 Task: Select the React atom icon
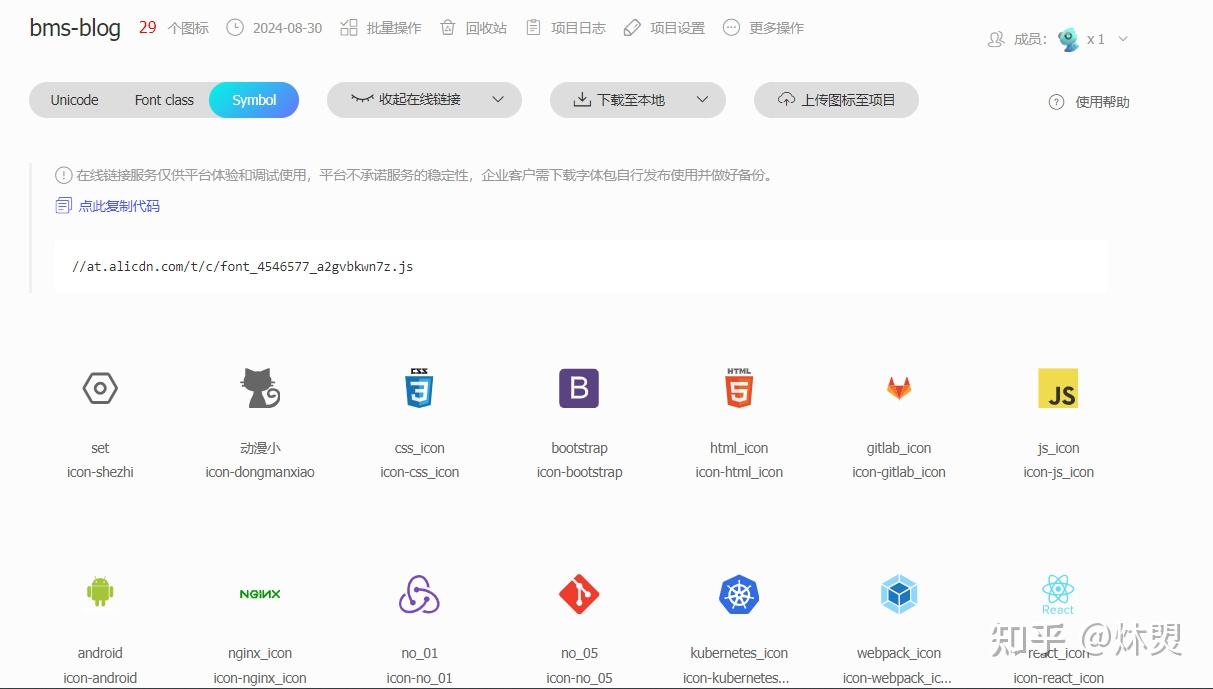click(1058, 594)
